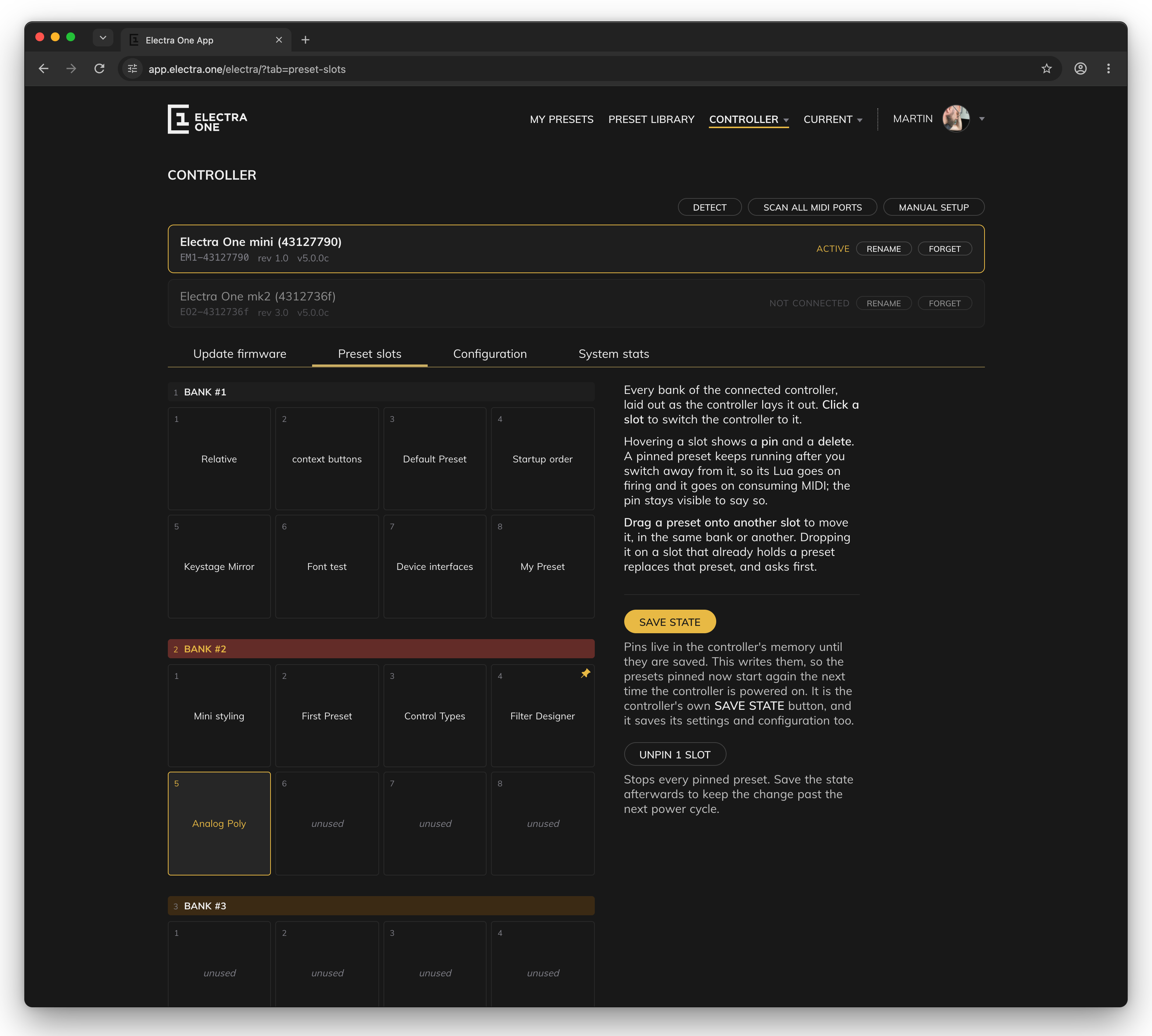The height and width of the screenshot is (1036, 1152).
Task: Open the CURRENT dropdown menu
Action: pyautogui.click(x=833, y=120)
